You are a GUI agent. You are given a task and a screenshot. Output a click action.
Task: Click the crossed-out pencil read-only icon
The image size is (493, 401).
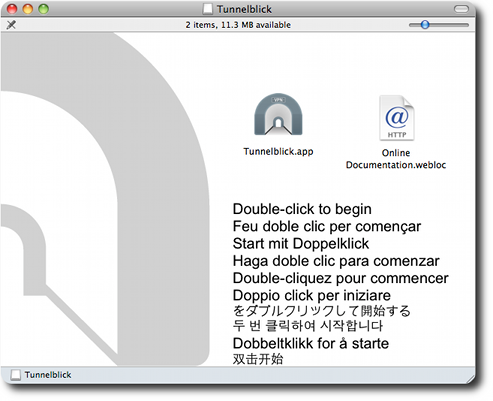click(x=11, y=25)
